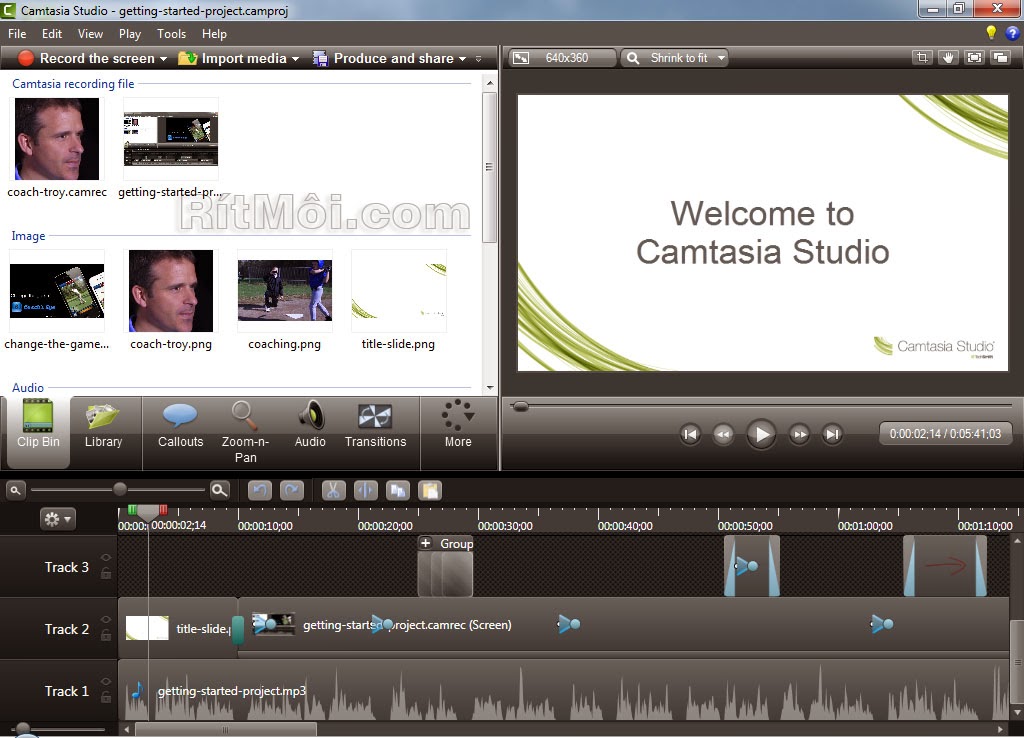Screen dimensions: 1024x738
Task: Toggle Track 3 visibility eye
Action: (x=106, y=558)
